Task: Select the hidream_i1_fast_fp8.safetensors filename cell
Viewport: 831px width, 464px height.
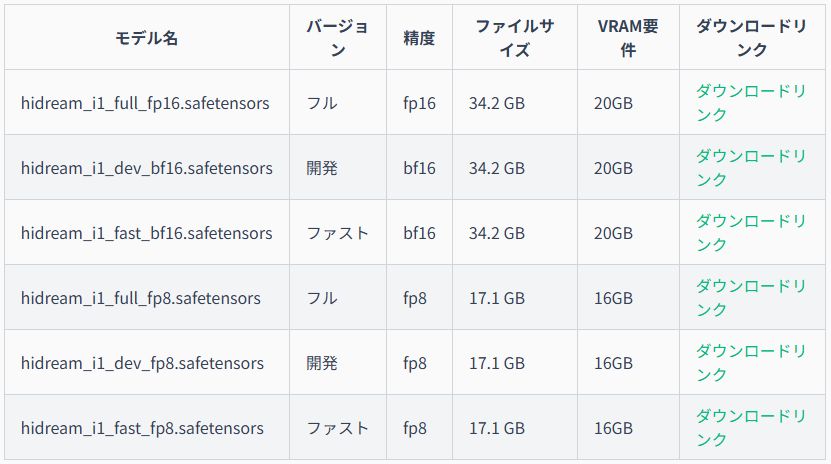Action: (143, 428)
